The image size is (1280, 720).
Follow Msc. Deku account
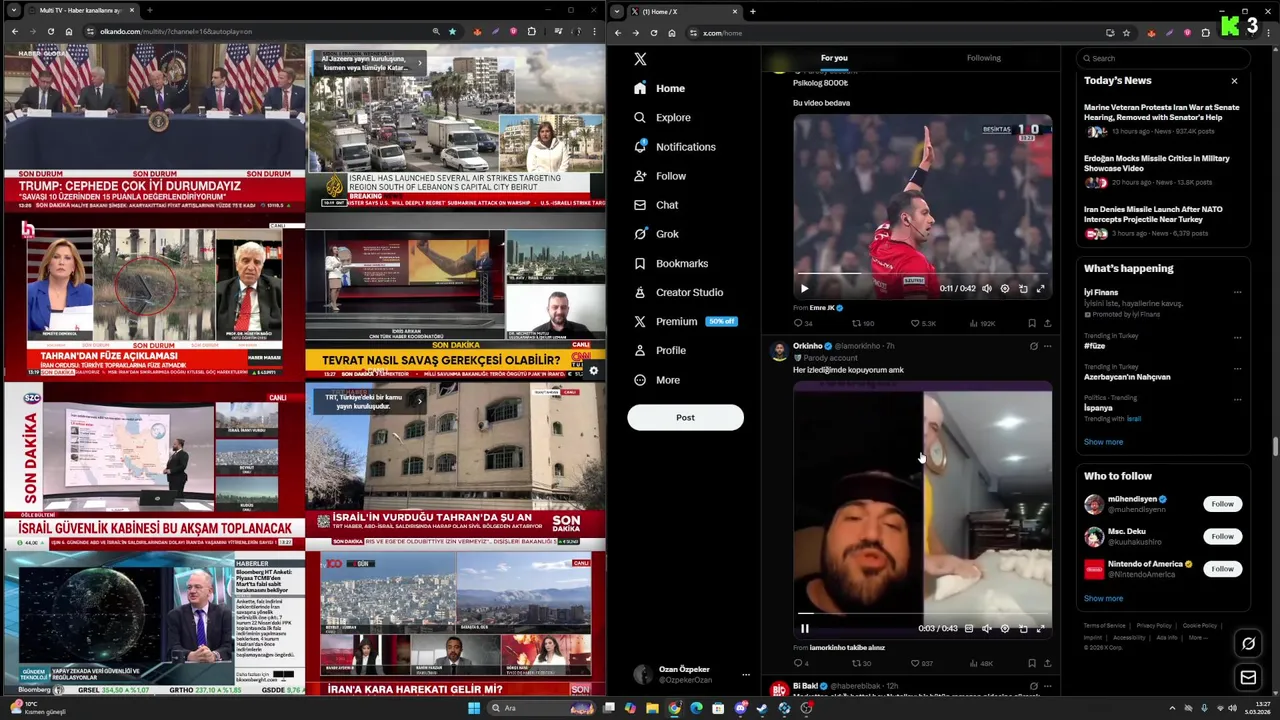tap(1222, 536)
